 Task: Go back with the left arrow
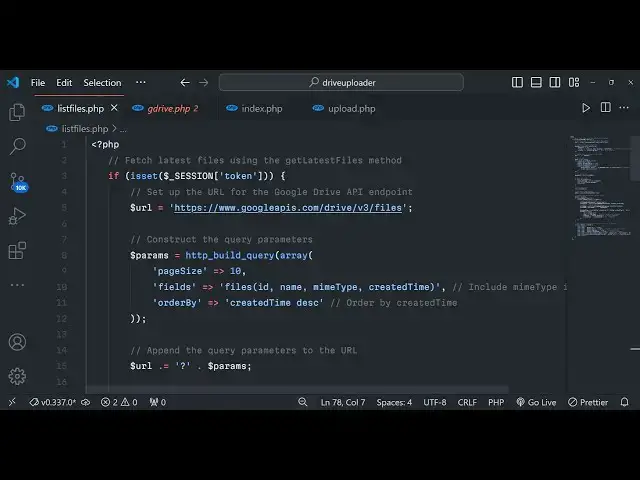click(x=185, y=82)
